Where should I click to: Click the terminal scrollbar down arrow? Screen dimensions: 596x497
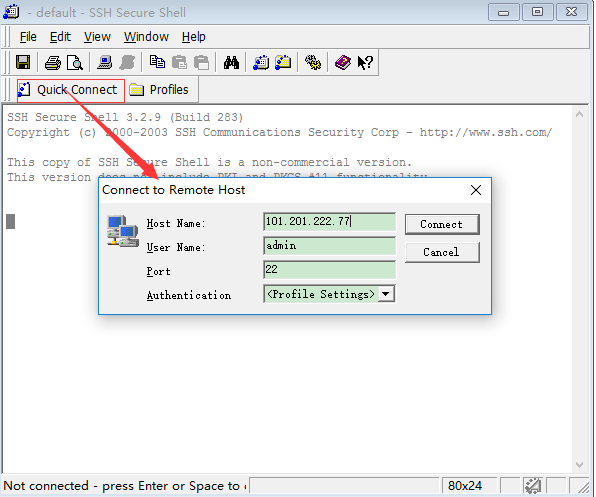[x=579, y=464]
